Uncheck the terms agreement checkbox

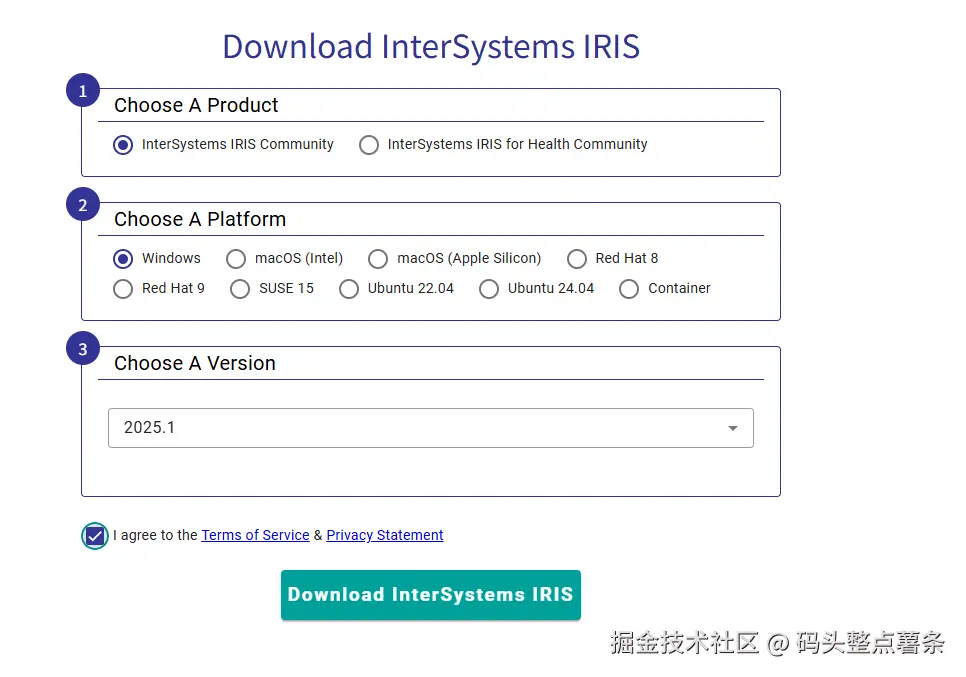point(95,536)
